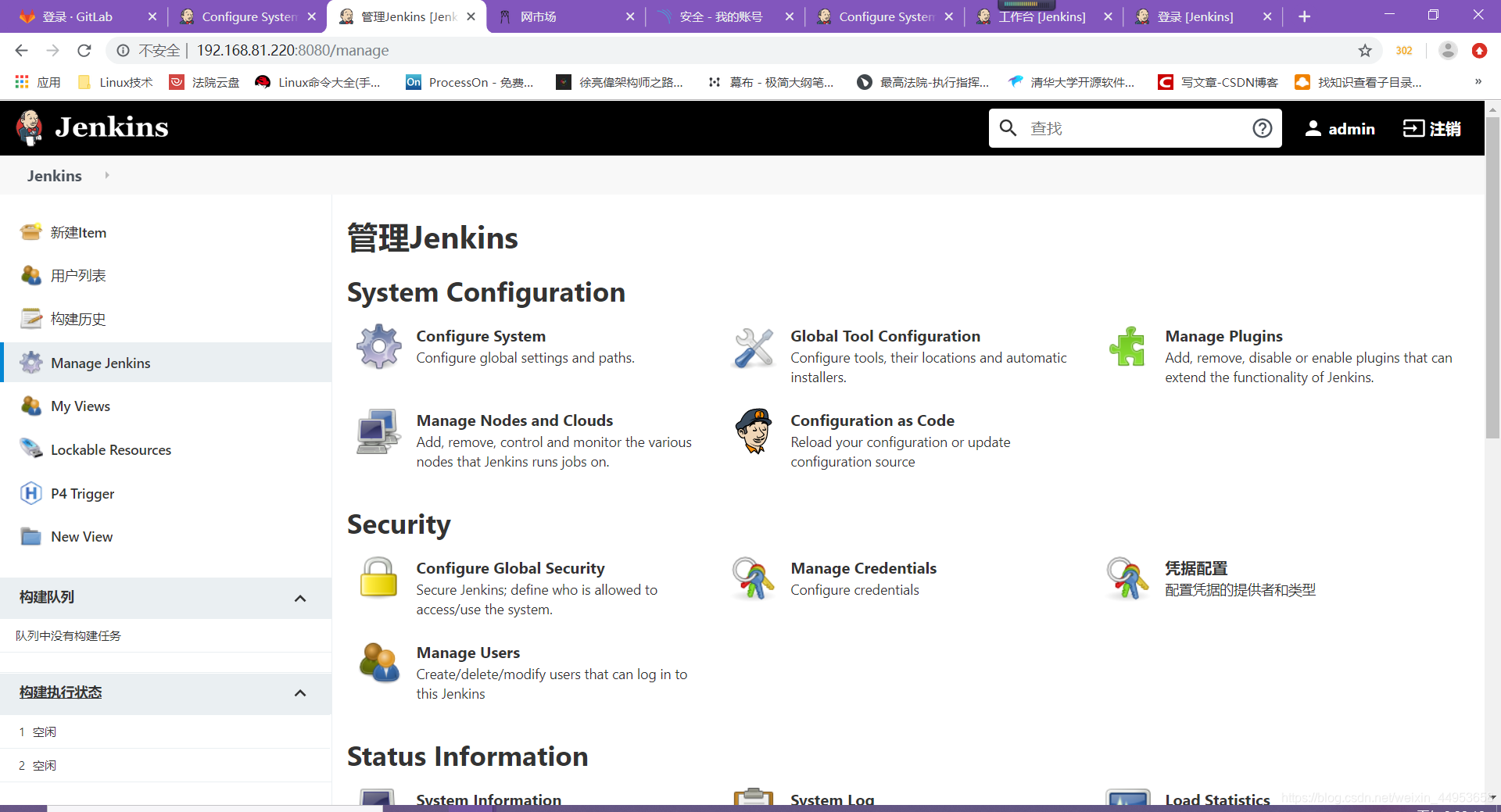Click the browser address bar URL

click(x=292, y=51)
